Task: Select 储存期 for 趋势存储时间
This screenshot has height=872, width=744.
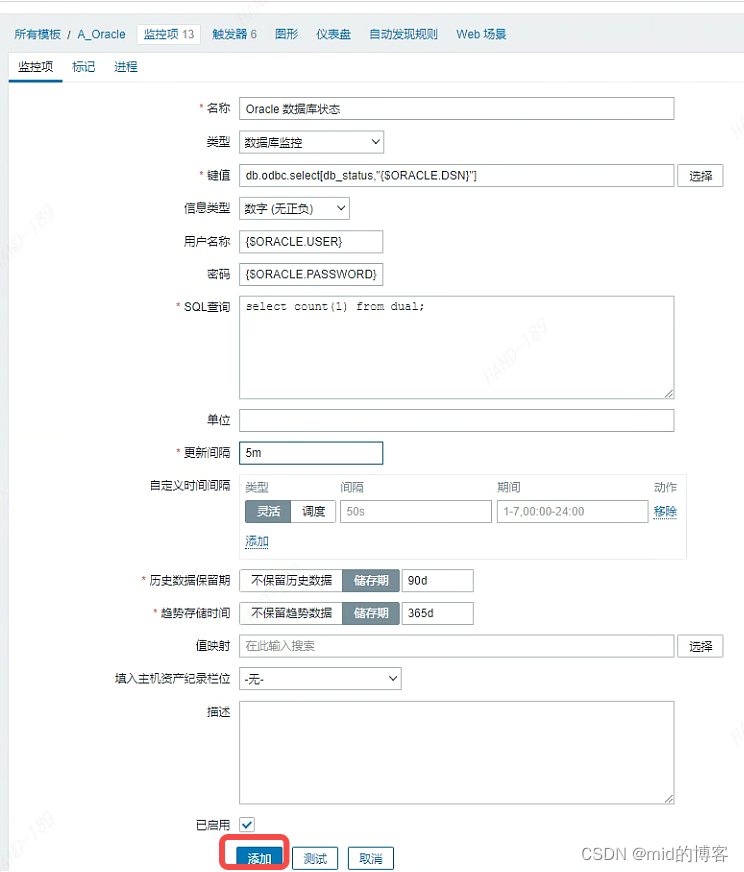Action: [371, 613]
